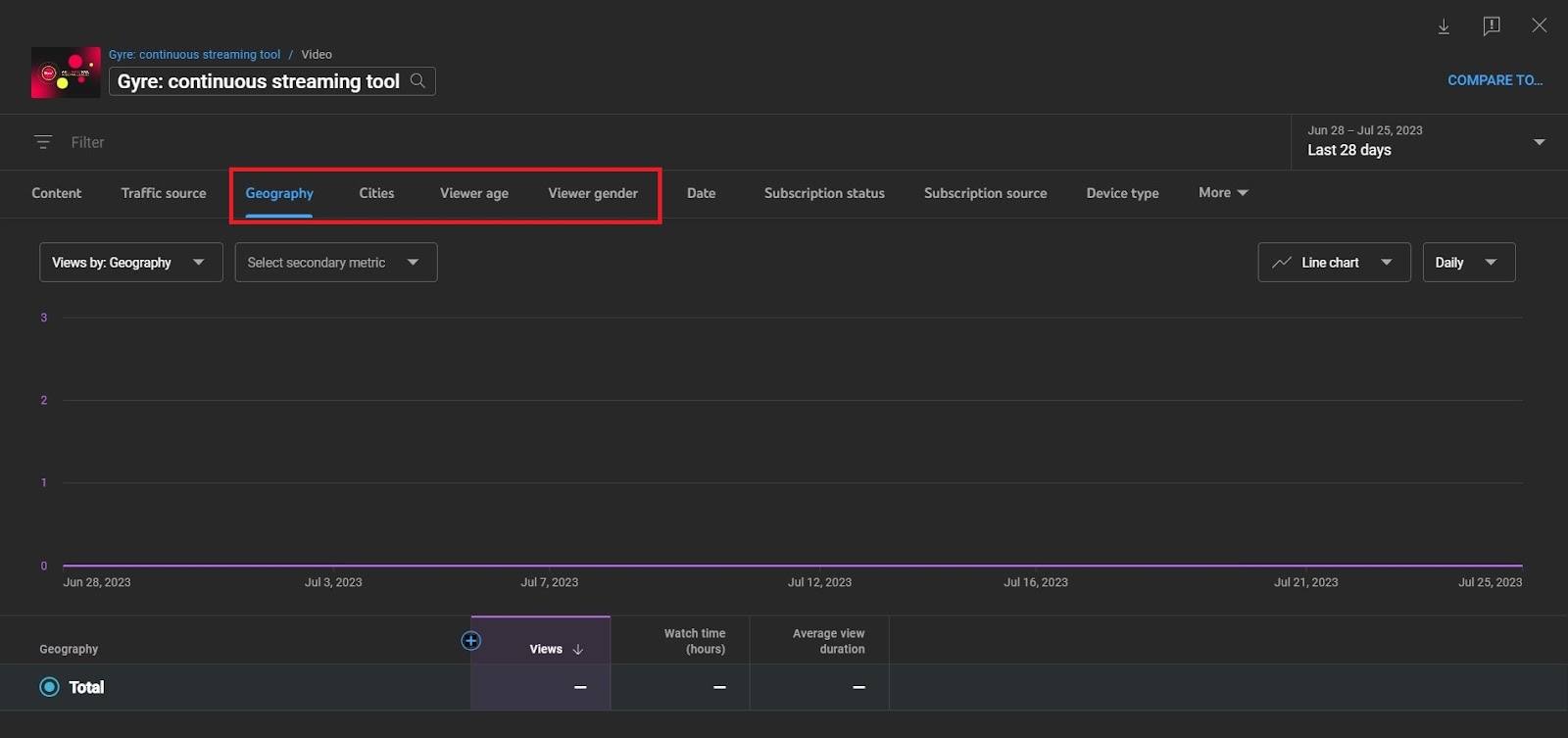This screenshot has height=738, width=1568.
Task: Select the Geography tab
Action: pos(279,193)
